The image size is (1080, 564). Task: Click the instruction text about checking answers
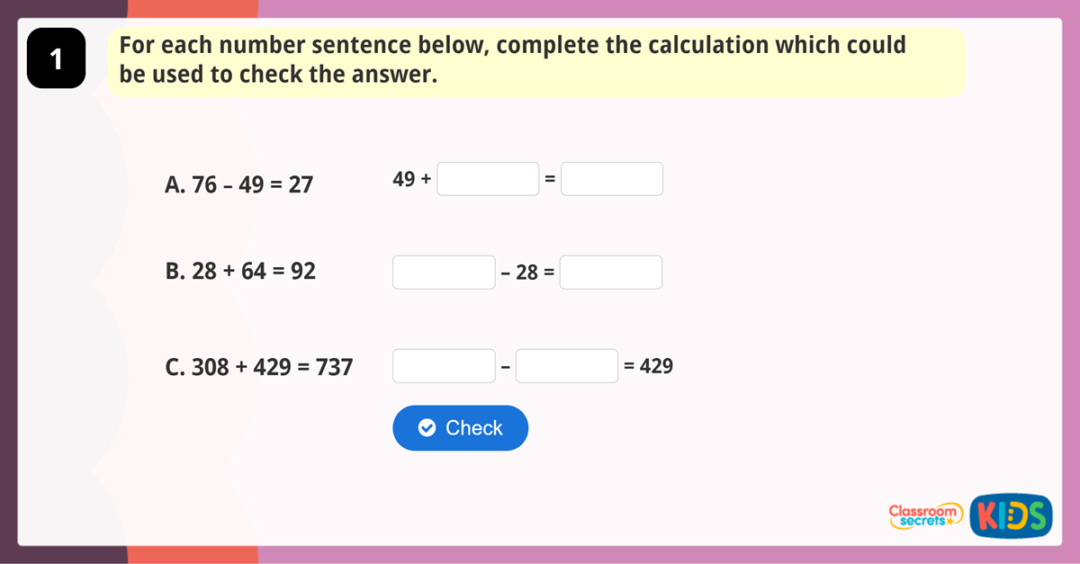coord(512,60)
